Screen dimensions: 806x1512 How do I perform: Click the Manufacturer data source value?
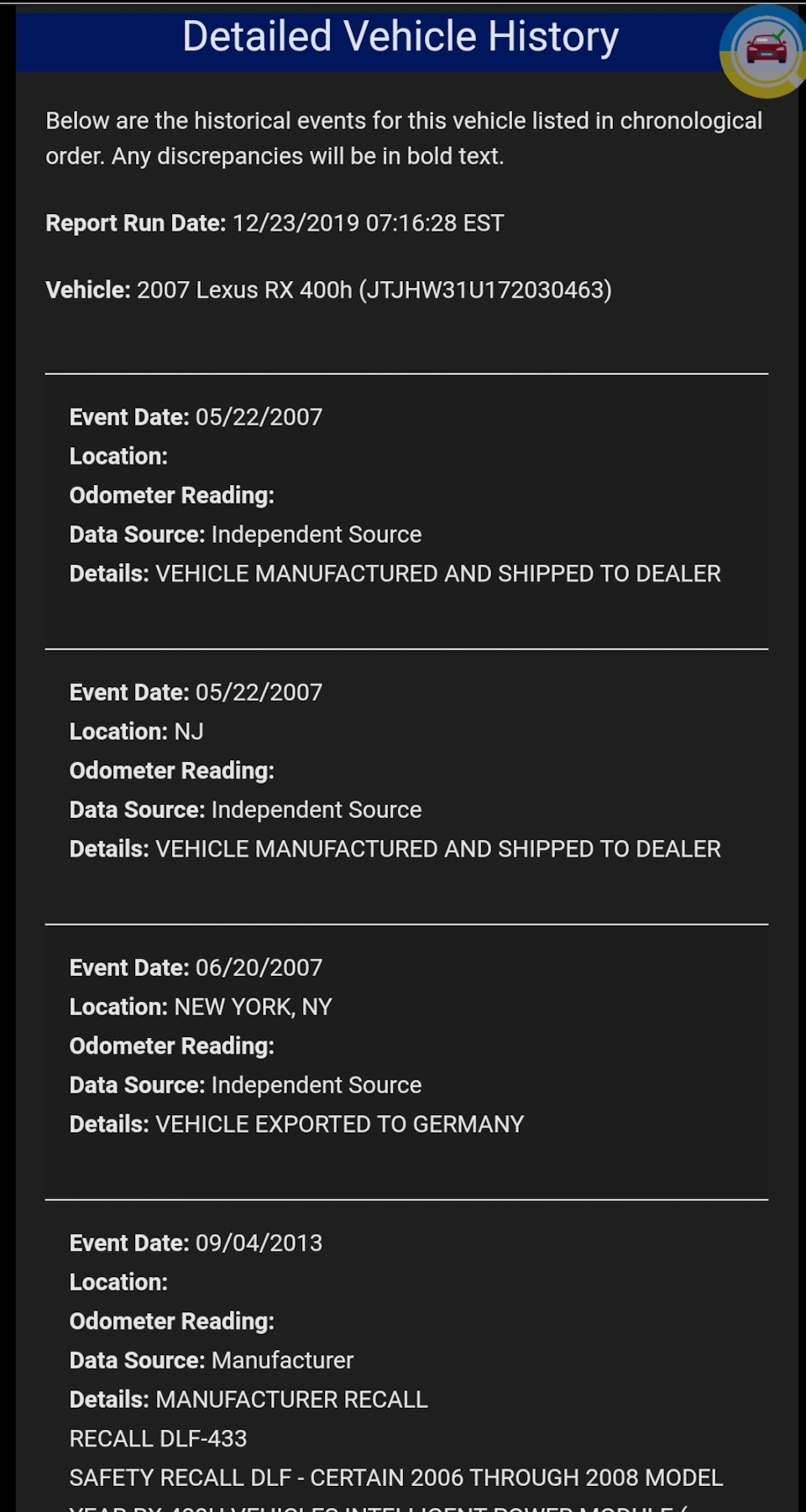coord(282,1360)
